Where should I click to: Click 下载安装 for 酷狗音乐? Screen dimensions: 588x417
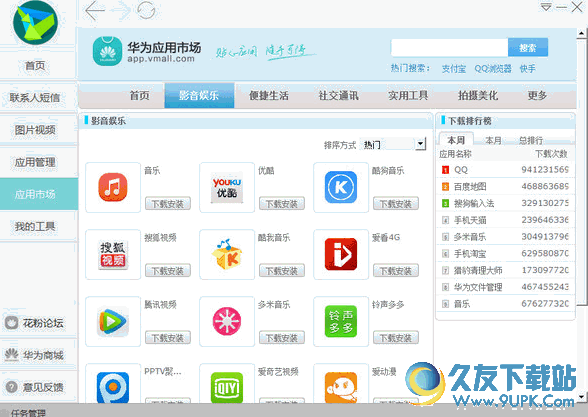396,204
